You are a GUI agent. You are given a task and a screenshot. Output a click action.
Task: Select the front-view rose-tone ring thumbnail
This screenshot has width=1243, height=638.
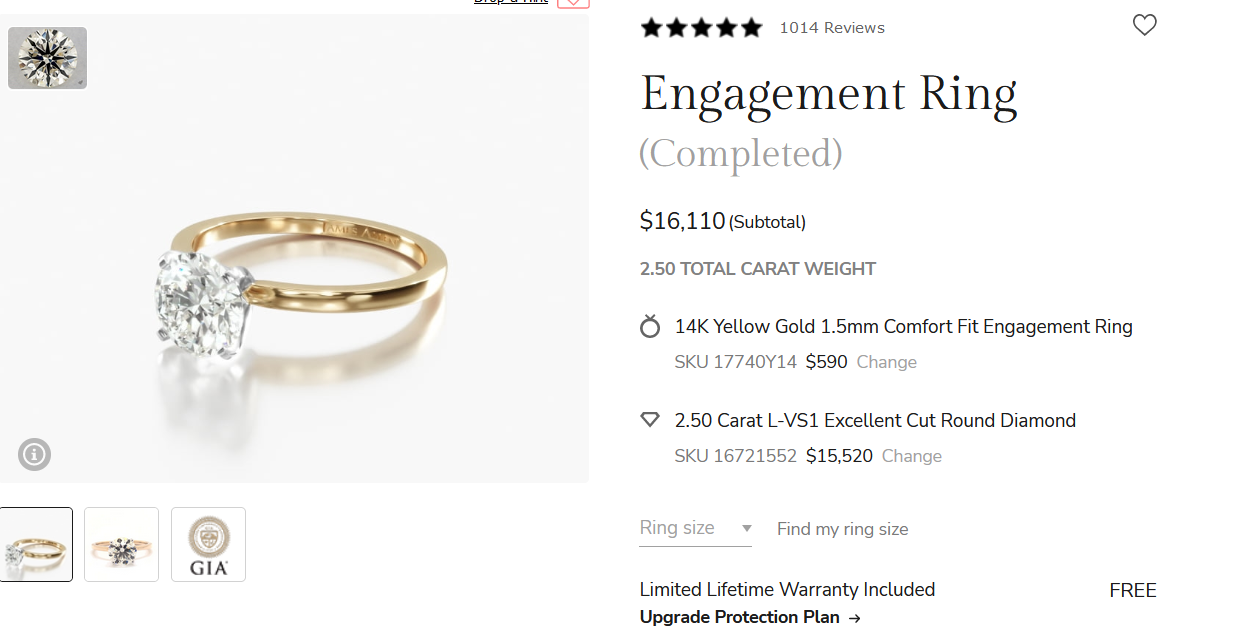(x=121, y=544)
